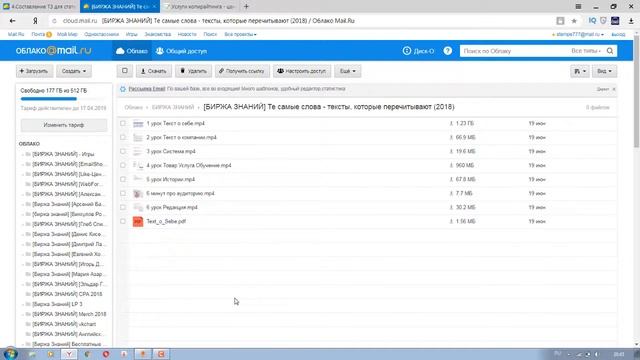The width and height of the screenshot is (640, 360).
Task: Check the box for 1 урок Текст о себе.mp4
Action: pos(123,123)
